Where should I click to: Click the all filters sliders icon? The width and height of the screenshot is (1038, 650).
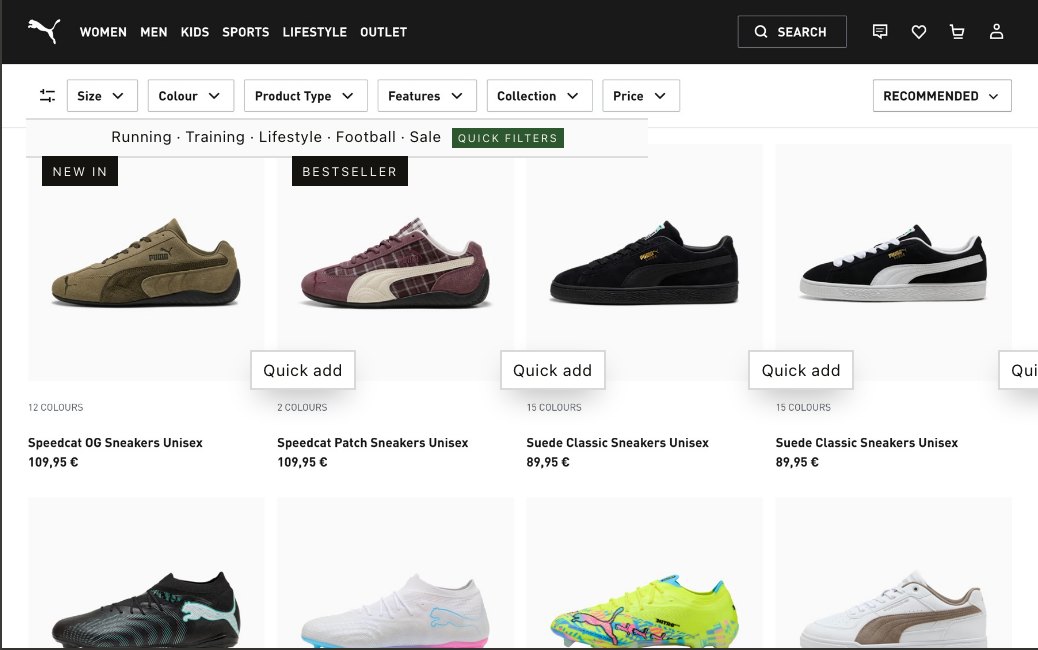[47, 96]
